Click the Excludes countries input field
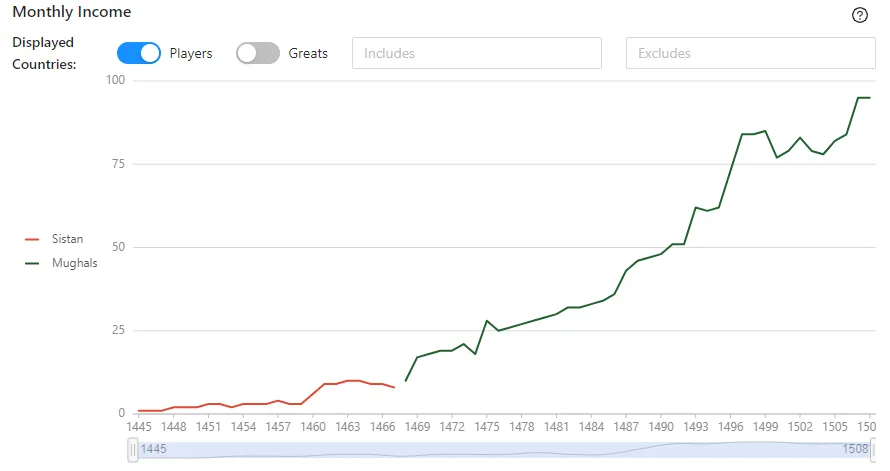Image resolution: width=890 pixels, height=471 pixels. [750, 53]
